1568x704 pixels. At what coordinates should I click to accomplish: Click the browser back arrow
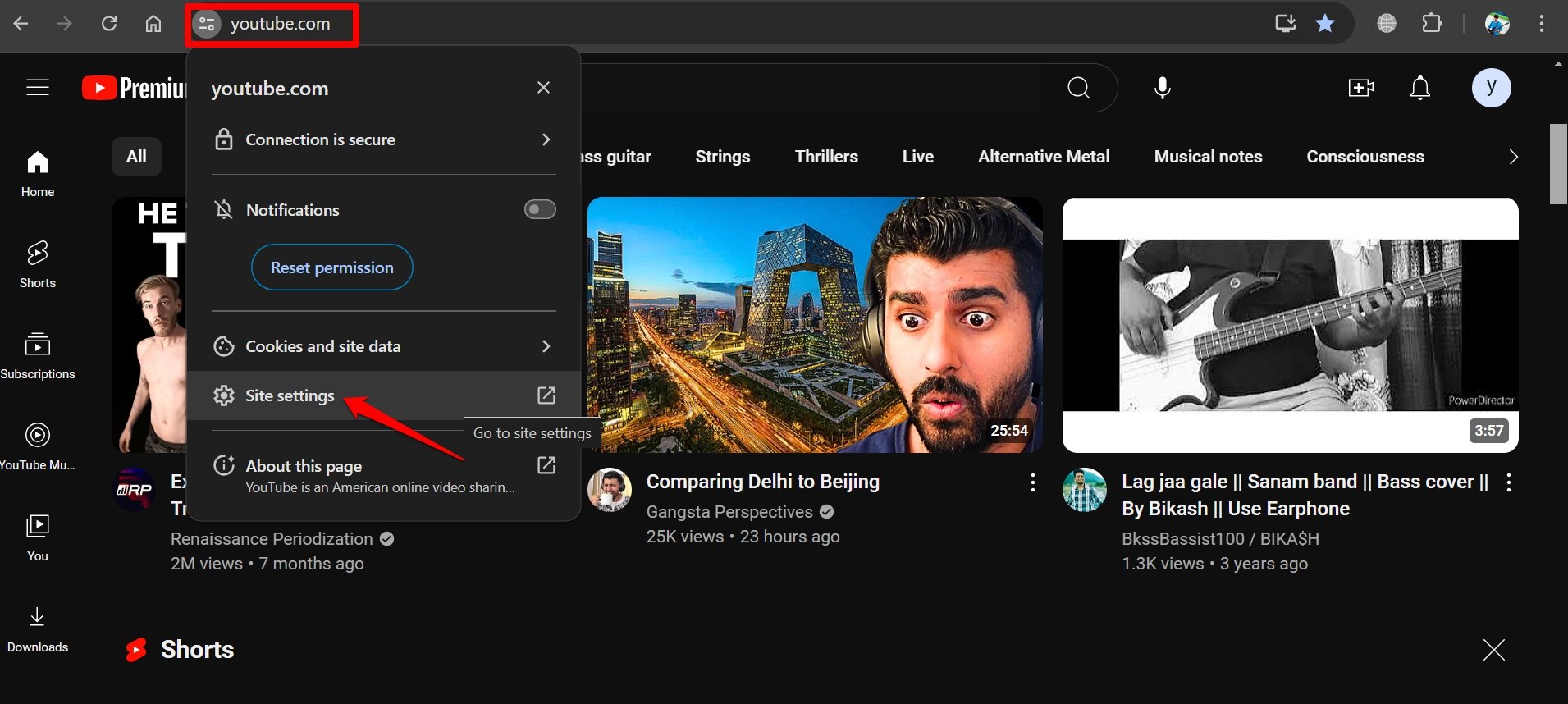pyautogui.click(x=21, y=24)
